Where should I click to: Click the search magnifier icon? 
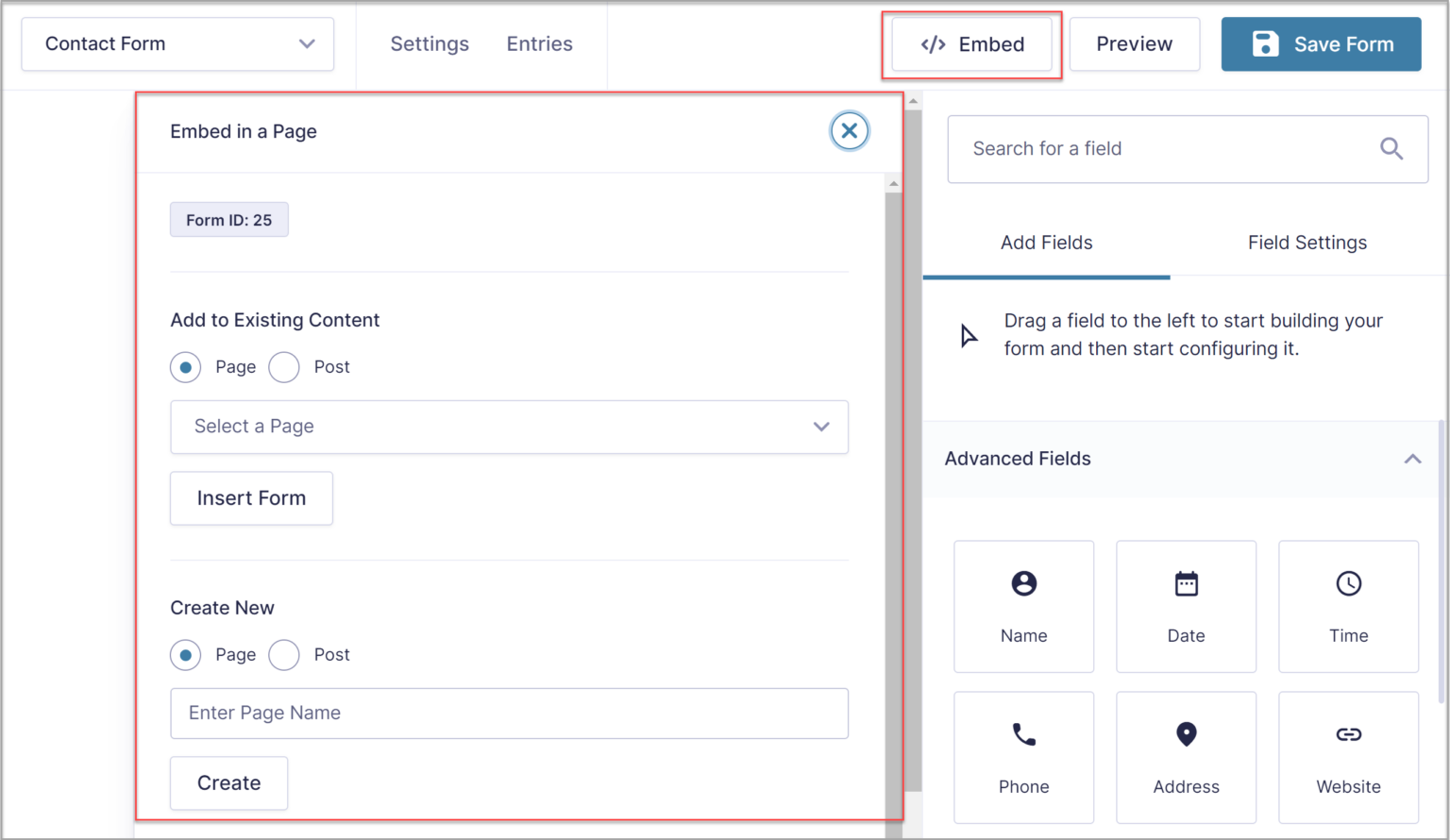tap(1391, 148)
